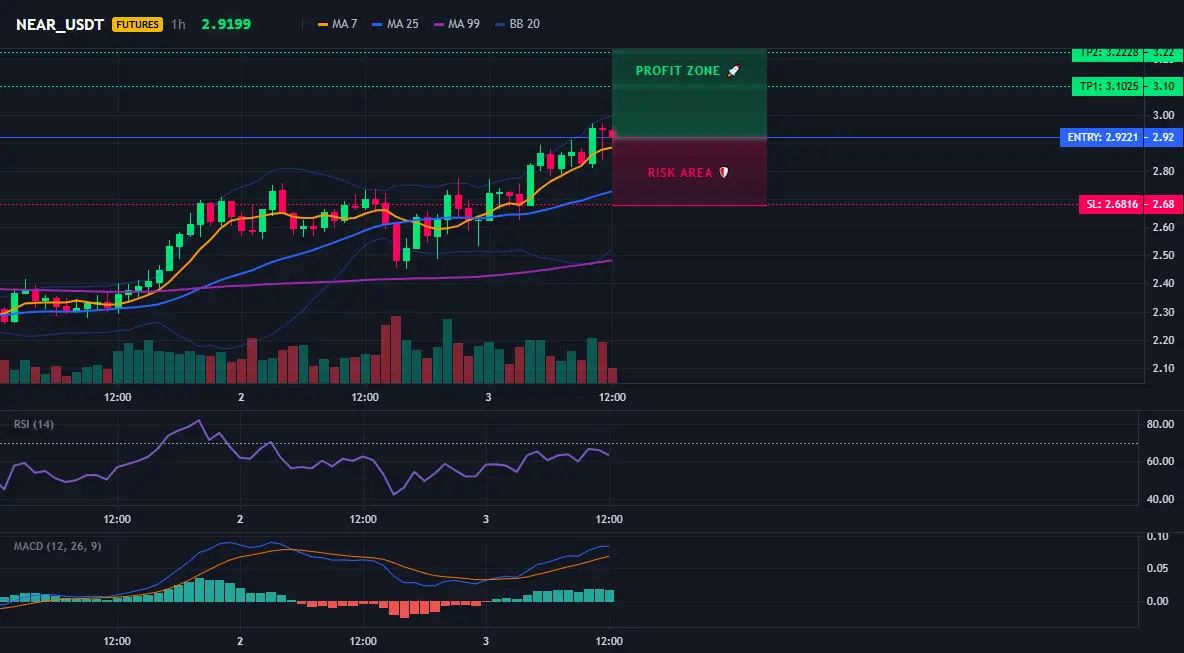Click the 40.00 RSI axis value
The width and height of the screenshot is (1184, 653).
(x=1160, y=499)
